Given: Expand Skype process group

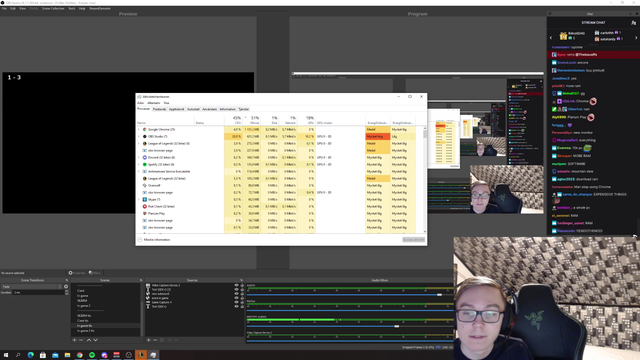Looking at the screenshot, I should (x=139, y=200).
